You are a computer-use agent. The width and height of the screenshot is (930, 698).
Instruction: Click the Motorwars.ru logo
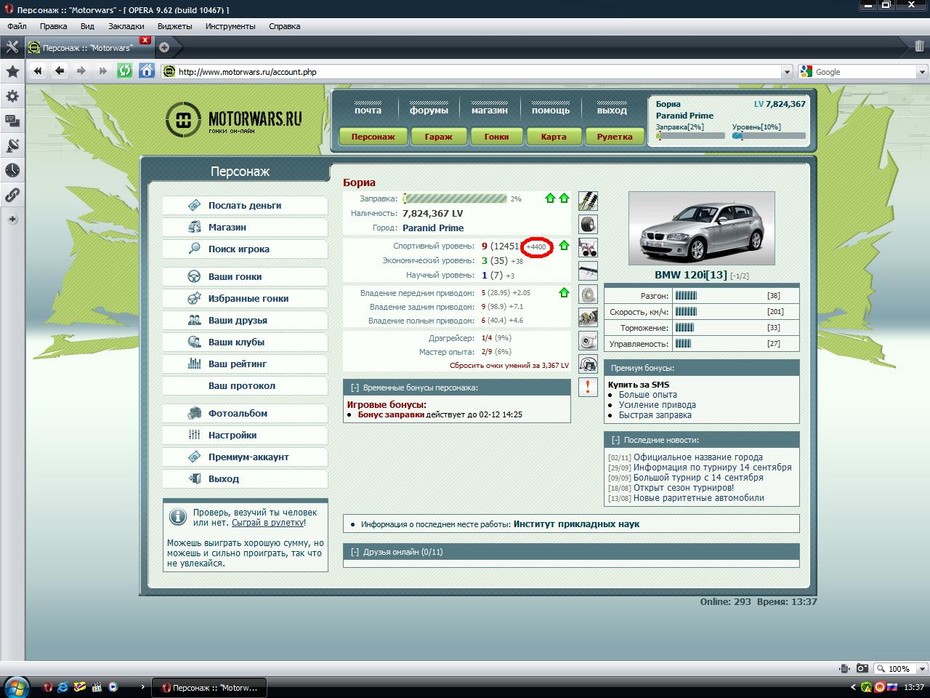click(x=234, y=119)
